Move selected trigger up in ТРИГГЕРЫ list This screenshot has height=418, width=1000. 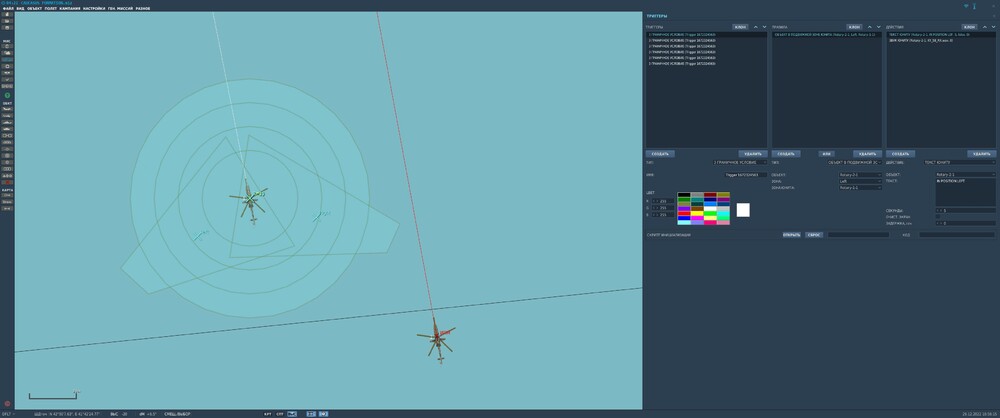pyautogui.click(x=756, y=27)
